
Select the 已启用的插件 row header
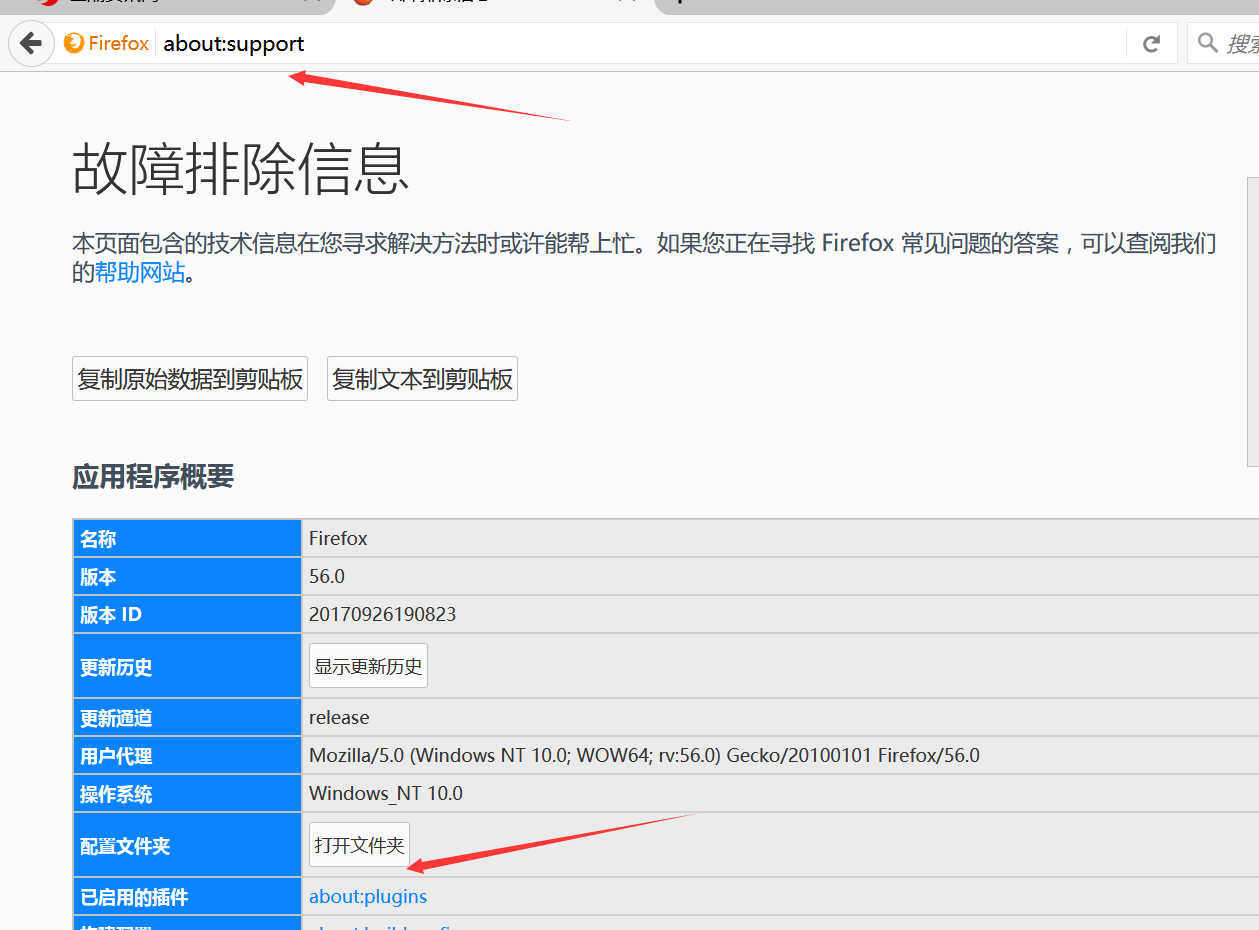point(188,897)
